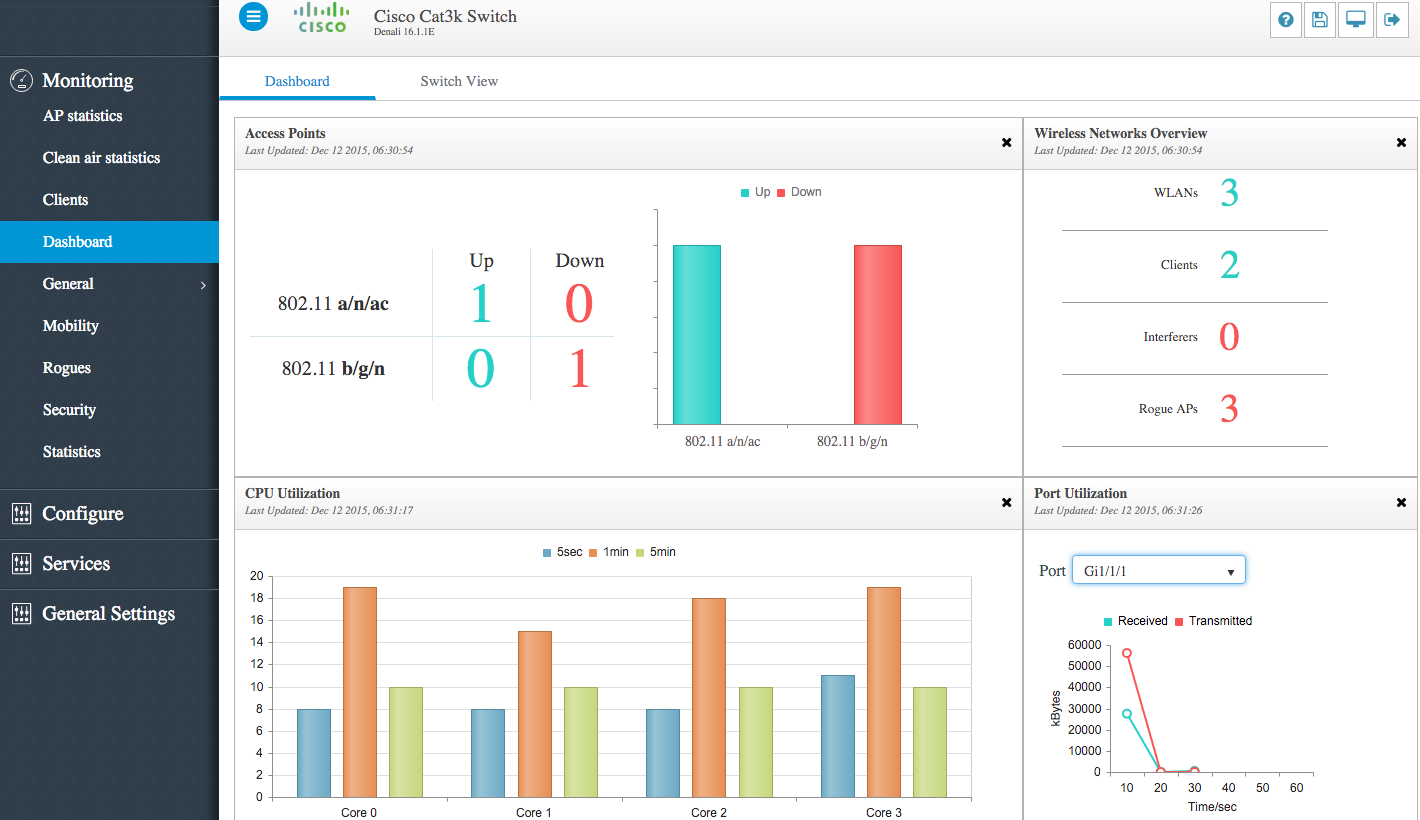Toggle the 5sec series in CPU legend
This screenshot has width=1420, height=820.
point(562,552)
